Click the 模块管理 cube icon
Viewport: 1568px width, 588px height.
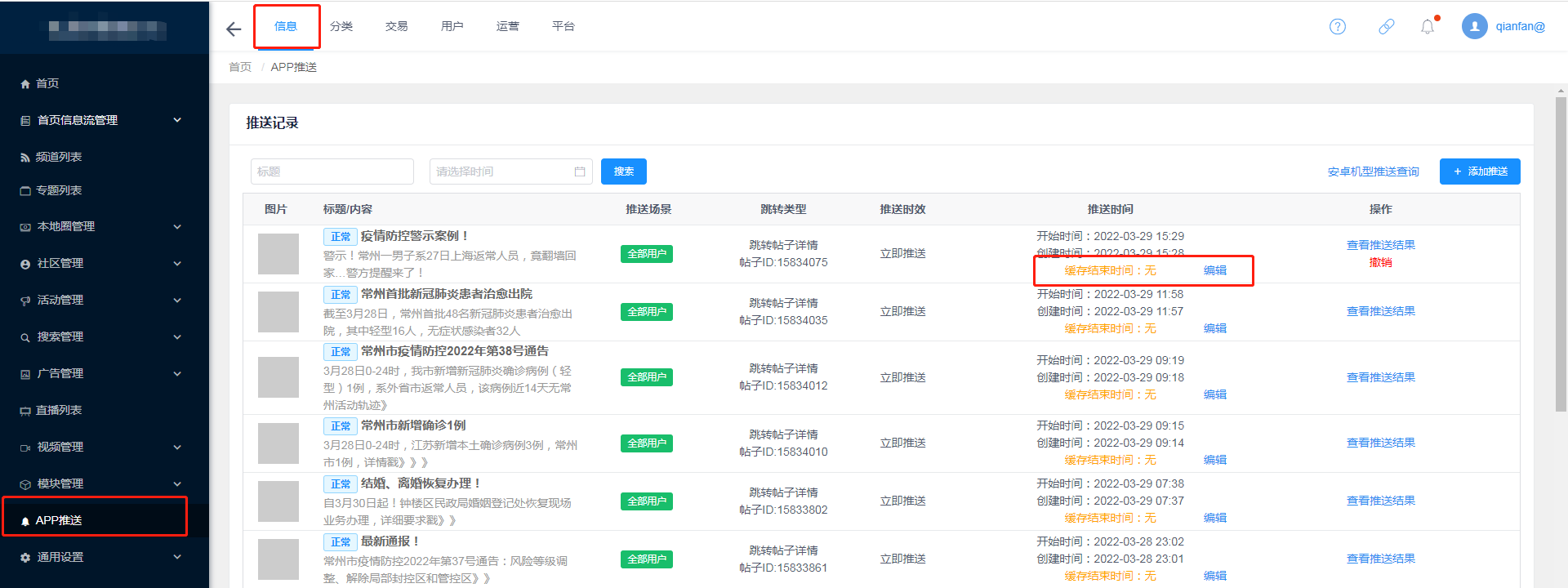pos(25,484)
